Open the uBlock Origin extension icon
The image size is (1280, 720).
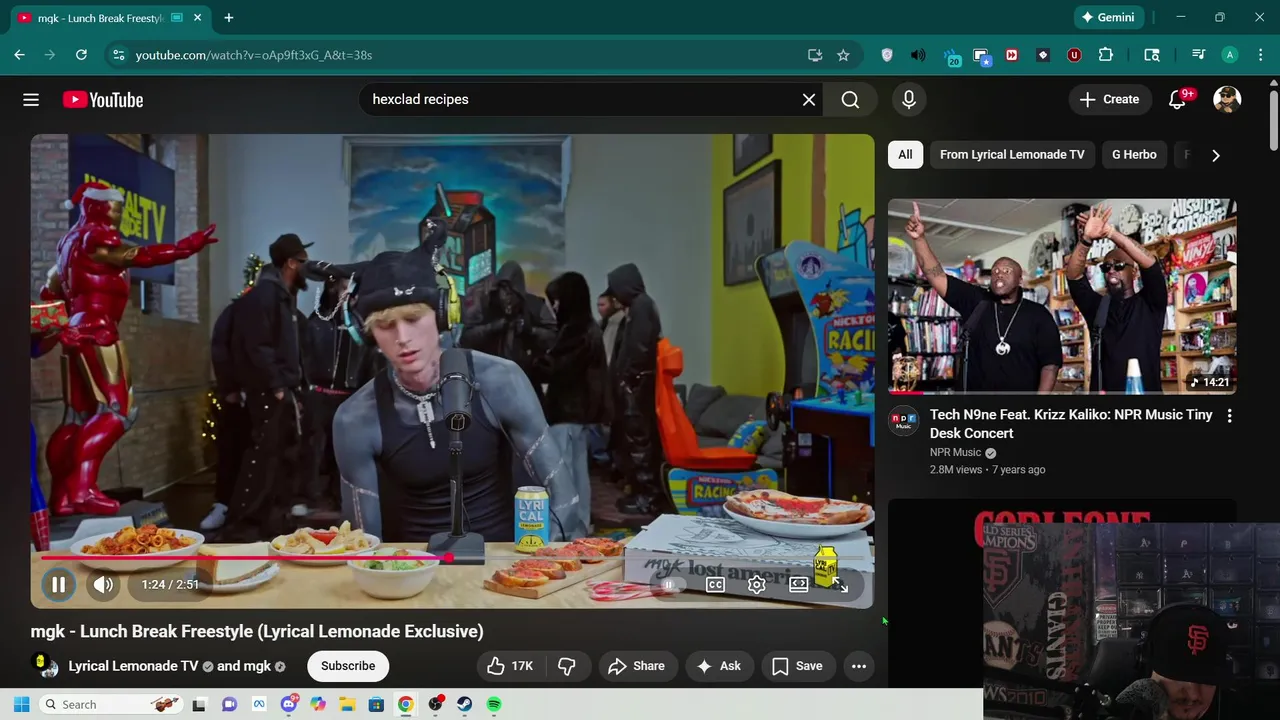tap(1074, 55)
